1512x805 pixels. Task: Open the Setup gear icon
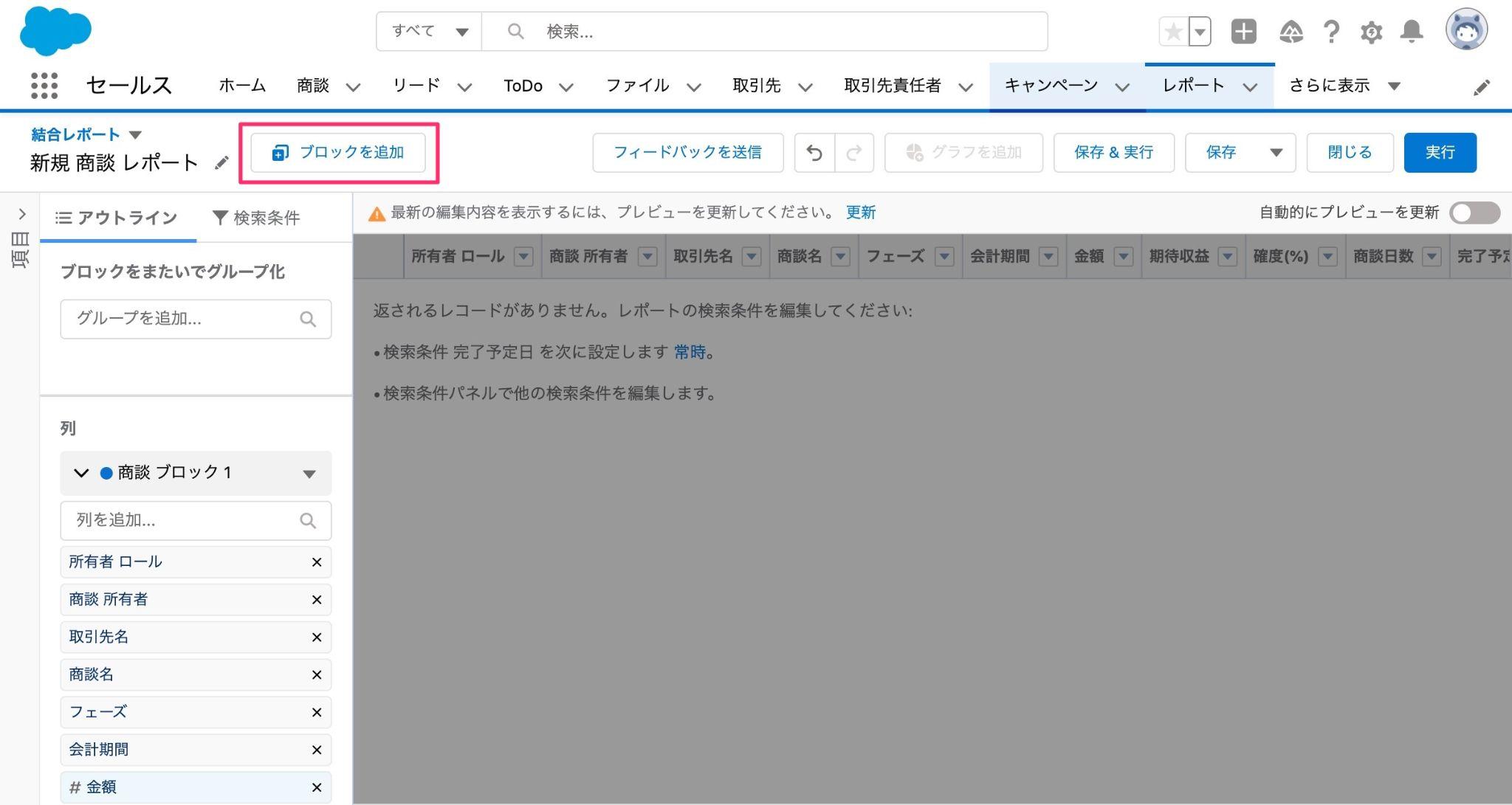pyautogui.click(x=1371, y=32)
